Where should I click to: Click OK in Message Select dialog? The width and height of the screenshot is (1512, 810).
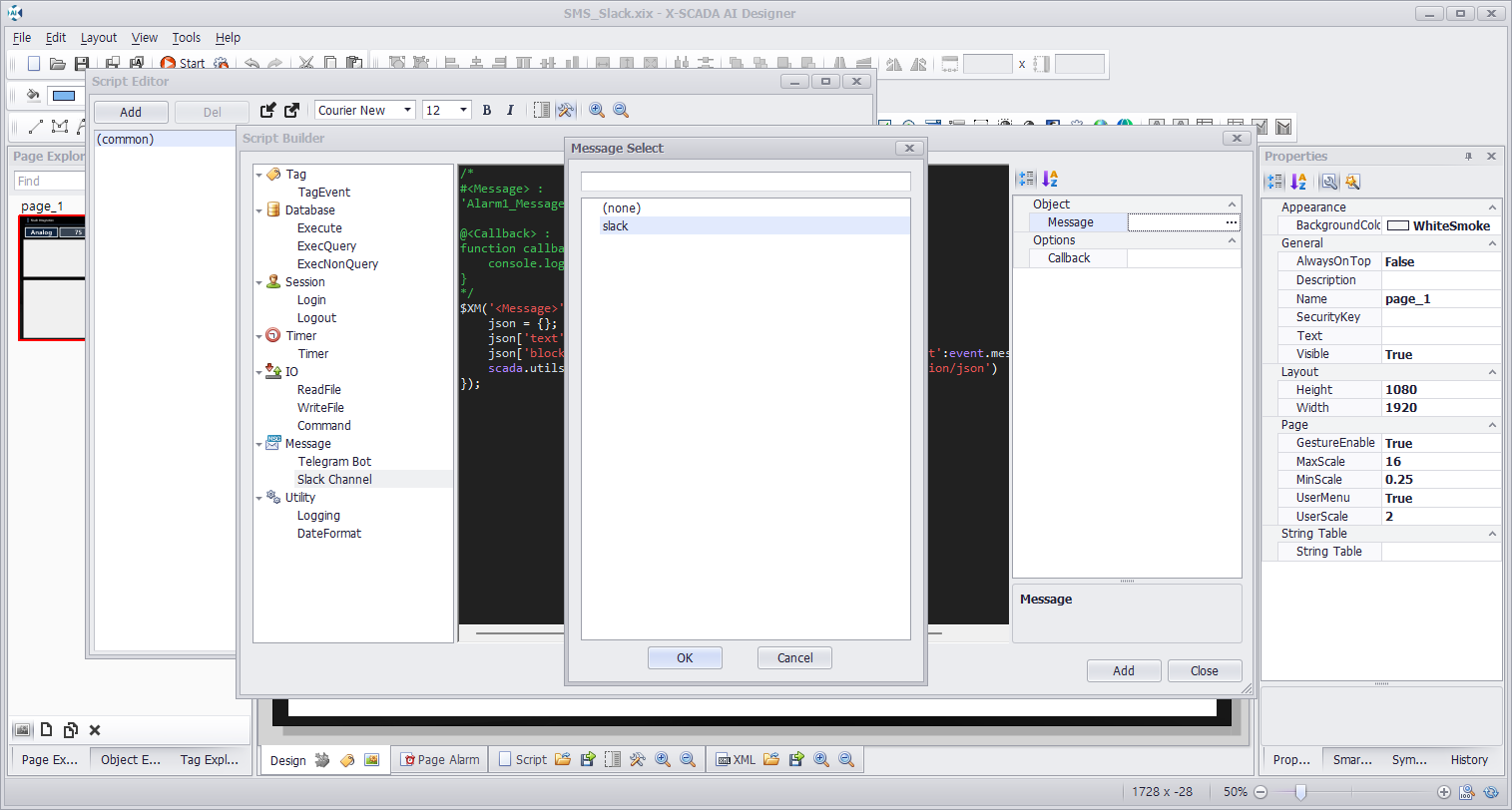[x=685, y=657]
